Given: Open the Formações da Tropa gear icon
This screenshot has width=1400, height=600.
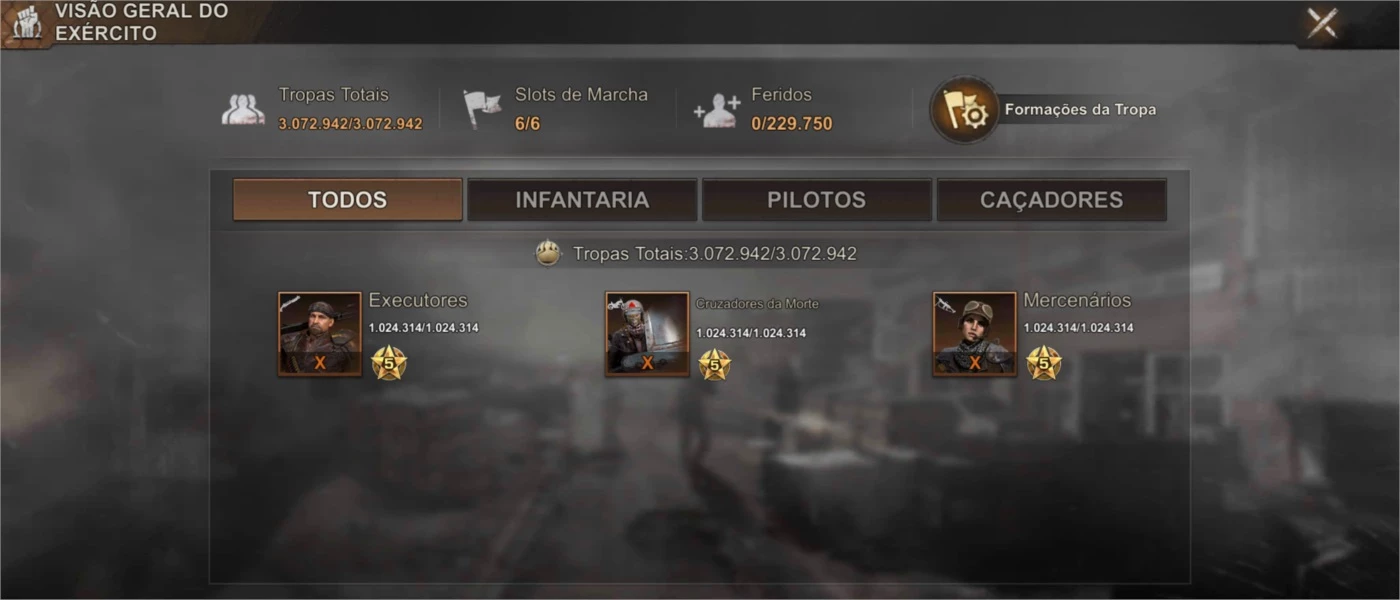Looking at the screenshot, I should (965, 110).
